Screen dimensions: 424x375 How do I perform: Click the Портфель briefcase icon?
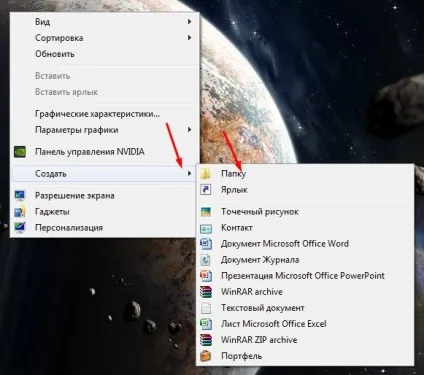[206, 356]
